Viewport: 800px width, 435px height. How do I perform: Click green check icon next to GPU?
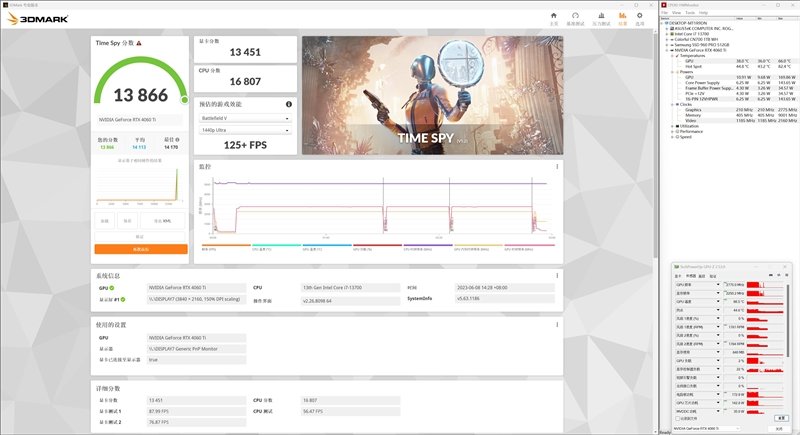[112, 288]
